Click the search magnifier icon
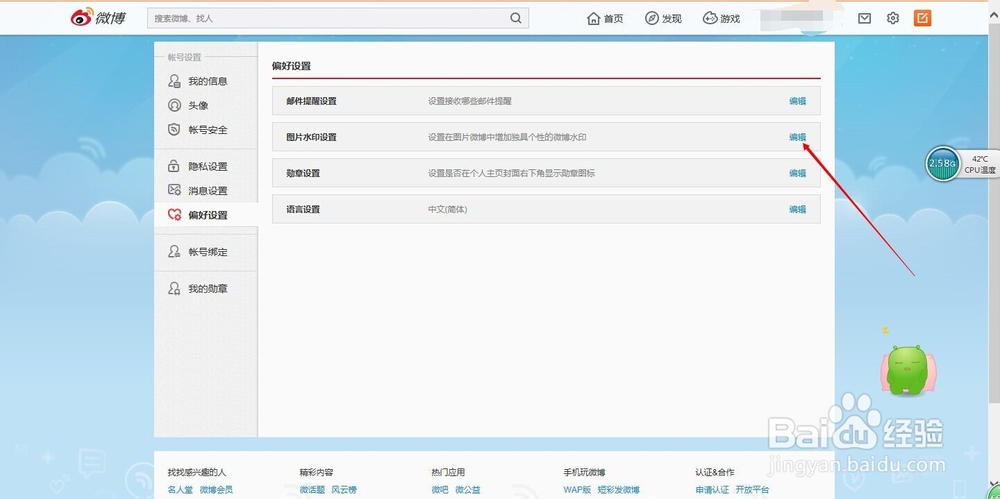Image resolution: width=1000 pixels, height=499 pixels. tap(515, 19)
